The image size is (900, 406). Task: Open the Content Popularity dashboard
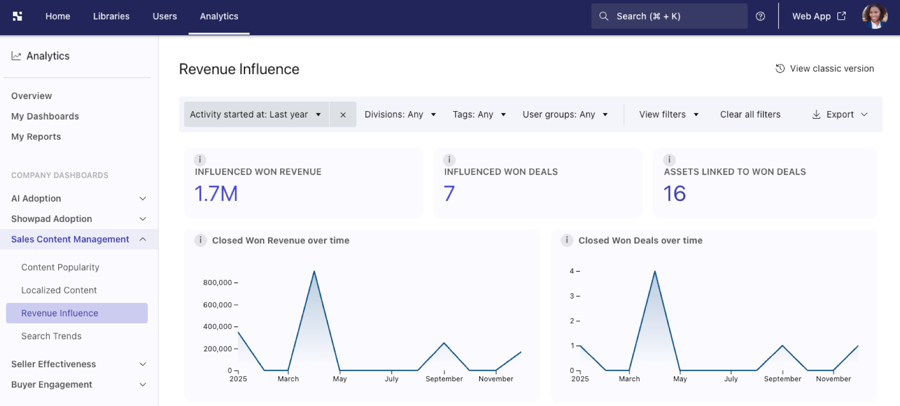click(x=60, y=268)
